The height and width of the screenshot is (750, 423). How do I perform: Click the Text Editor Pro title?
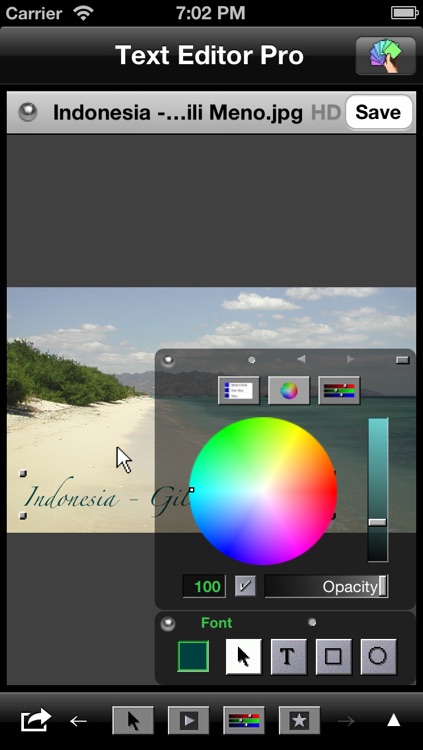pos(210,55)
